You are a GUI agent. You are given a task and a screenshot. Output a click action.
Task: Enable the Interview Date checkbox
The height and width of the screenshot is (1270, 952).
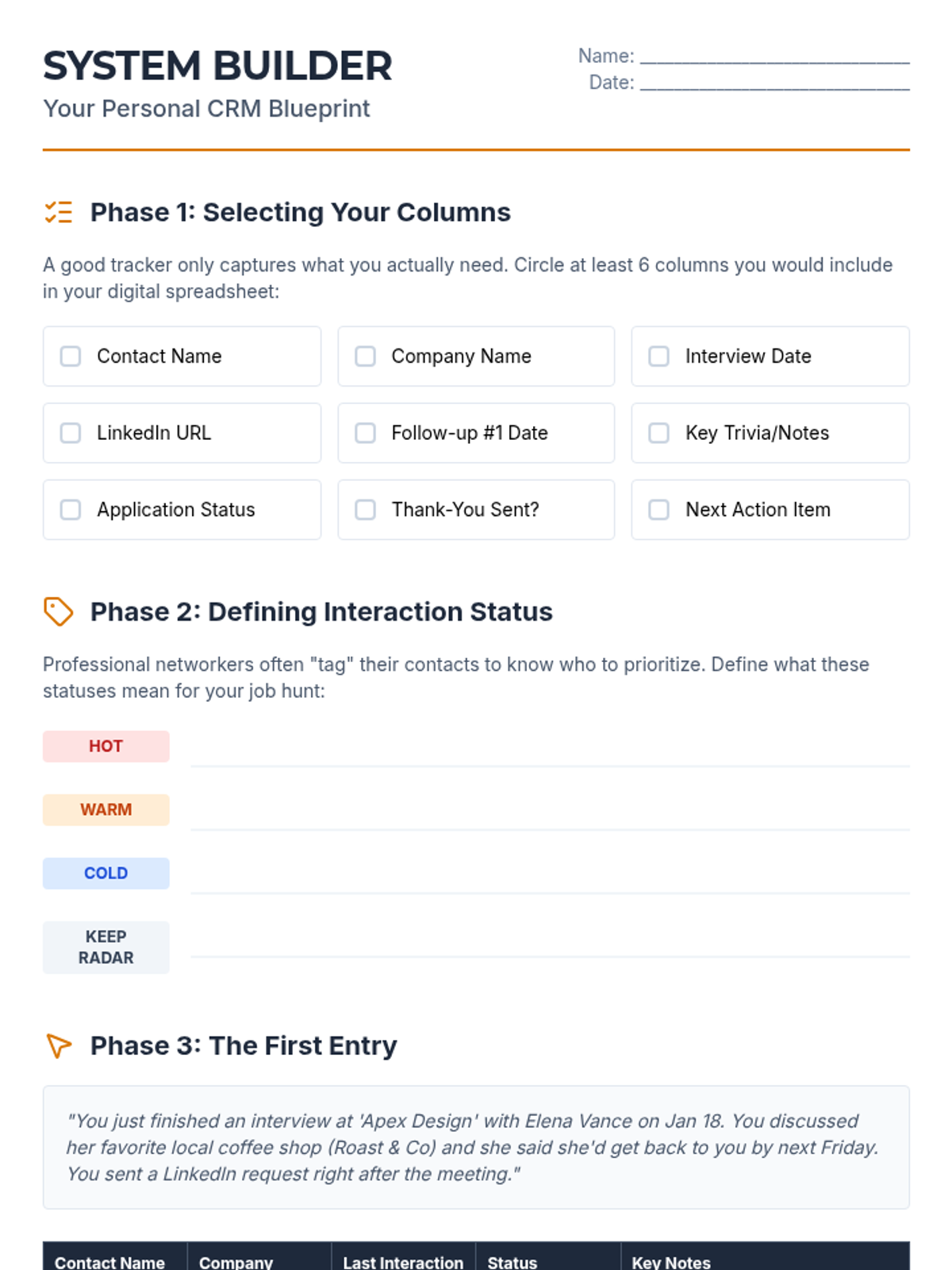658,356
